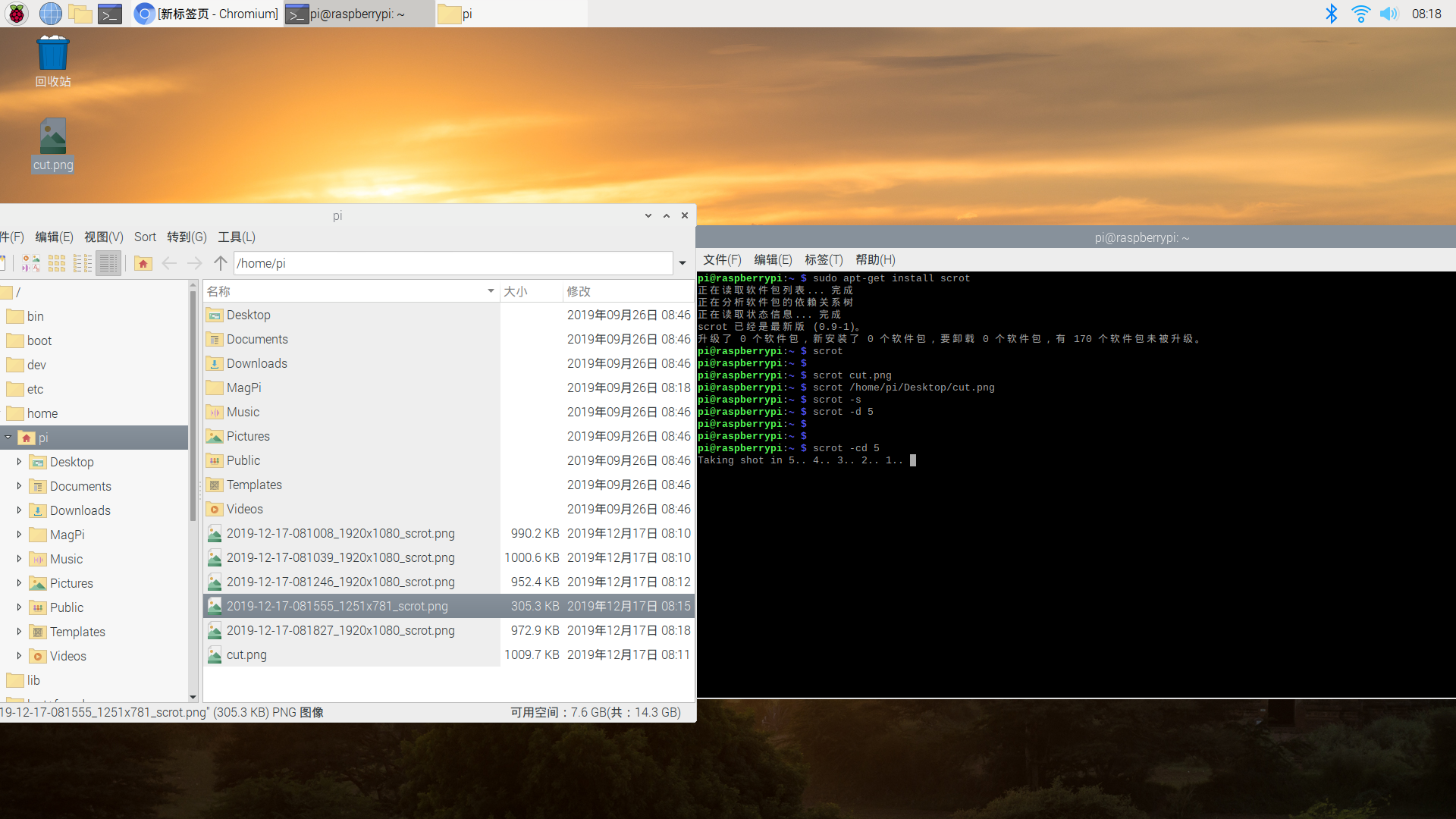Screen dimensions: 1456x819
Task: Open the volume control
Action: pos(1389,14)
